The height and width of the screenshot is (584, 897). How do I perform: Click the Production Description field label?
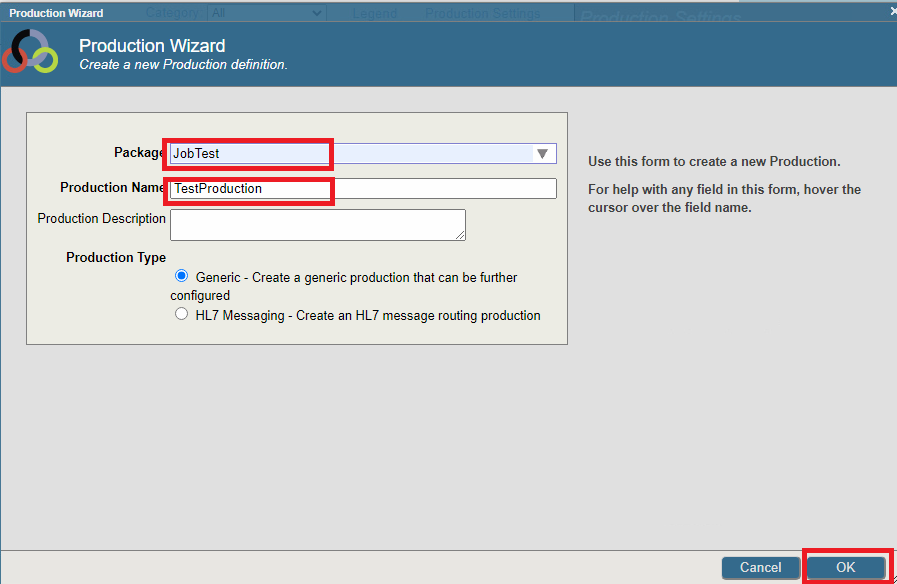click(101, 218)
